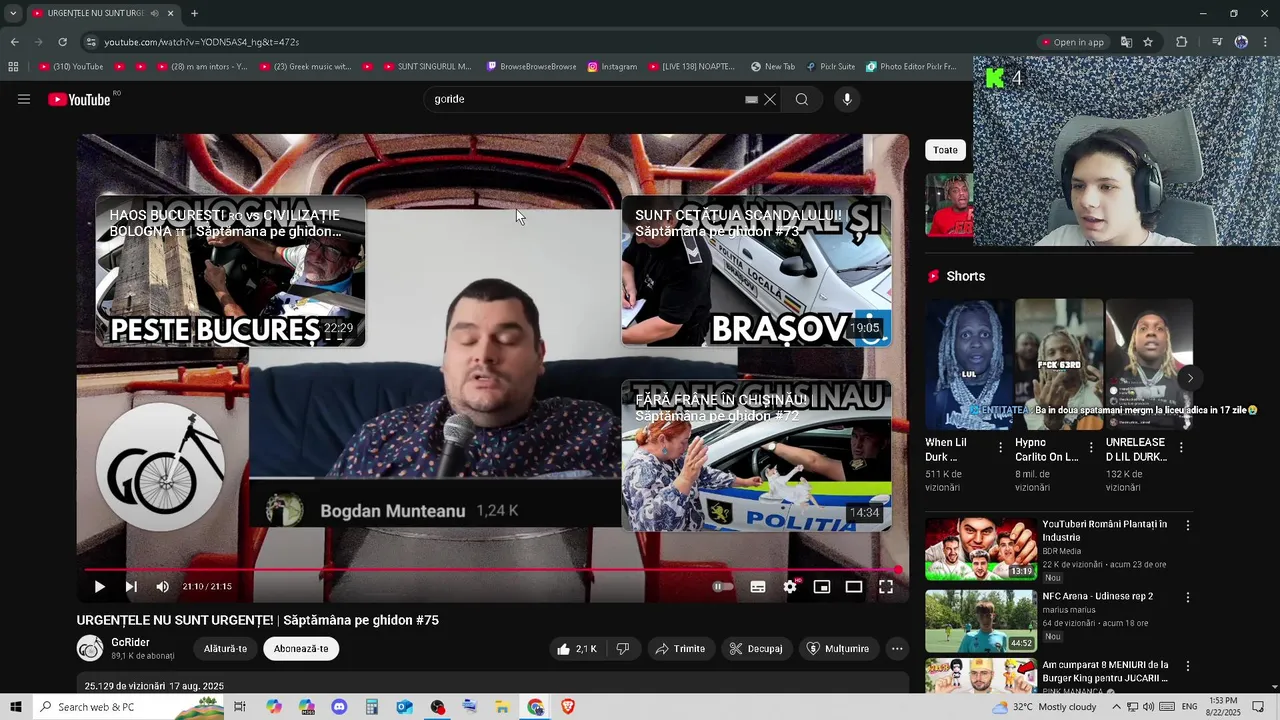1280x720 pixels.
Task: Open the '(310) YouTube' bookmark
Action: pos(71,67)
